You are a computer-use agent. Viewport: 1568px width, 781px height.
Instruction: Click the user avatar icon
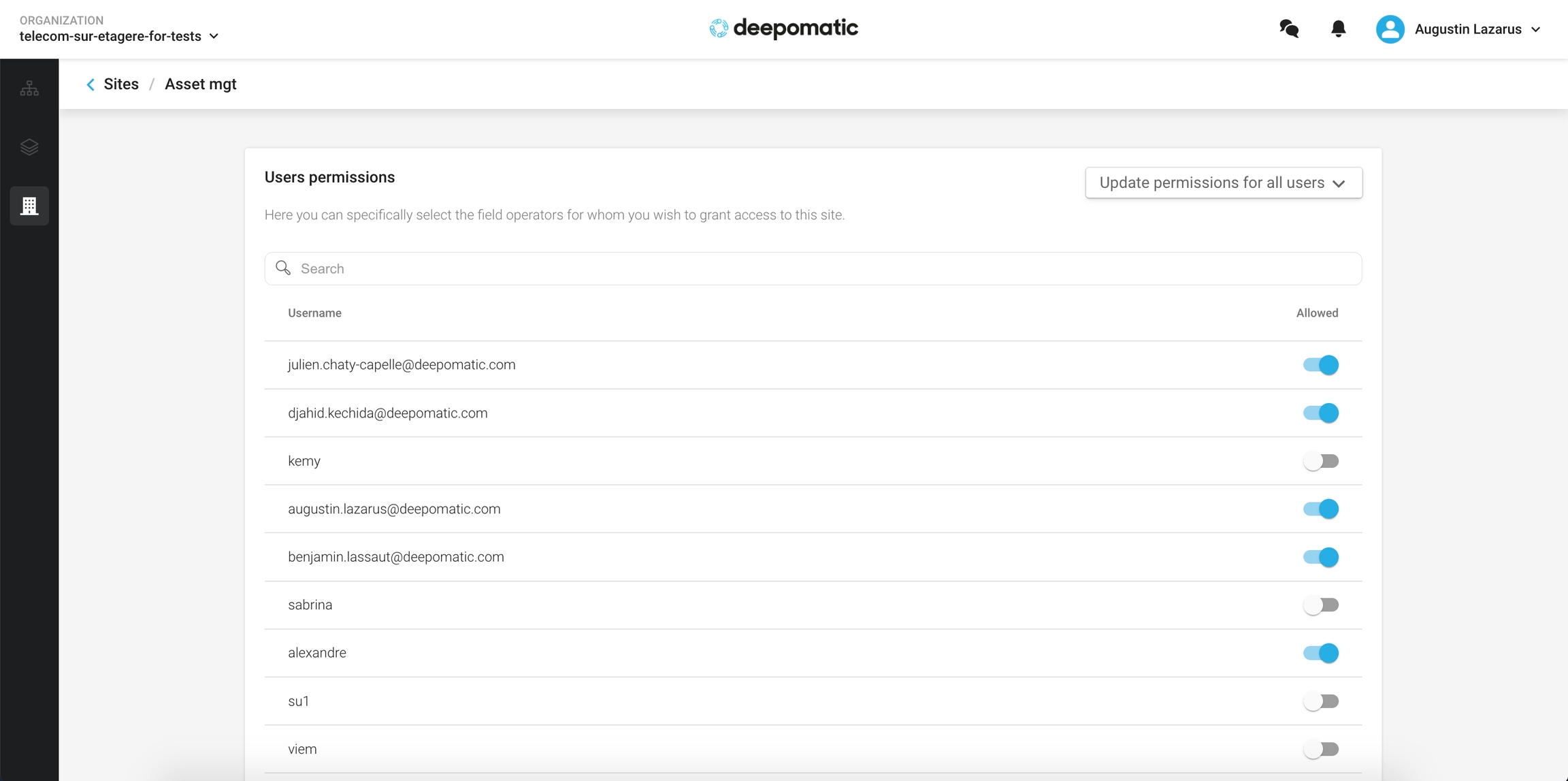tap(1390, 29)
